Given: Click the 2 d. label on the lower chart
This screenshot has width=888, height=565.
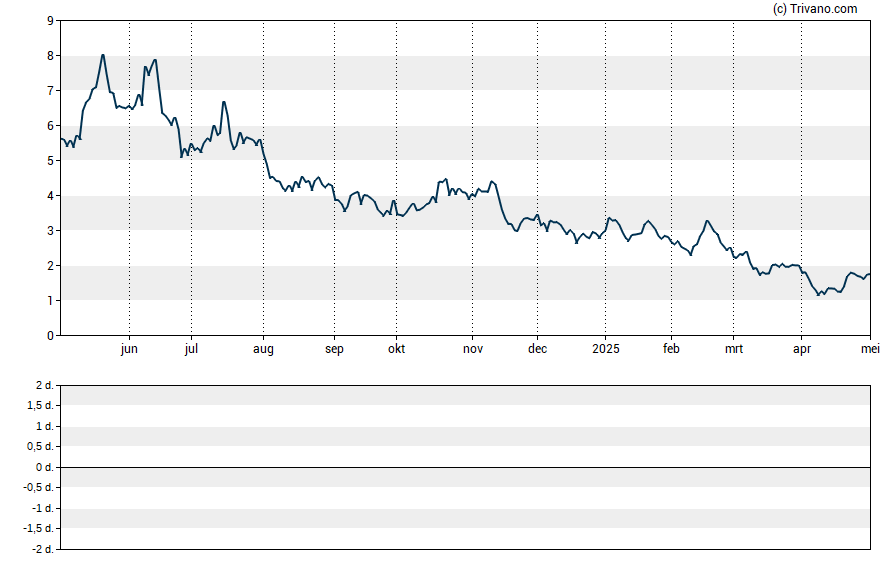Looking at the screenshot, I should point(44,386).
